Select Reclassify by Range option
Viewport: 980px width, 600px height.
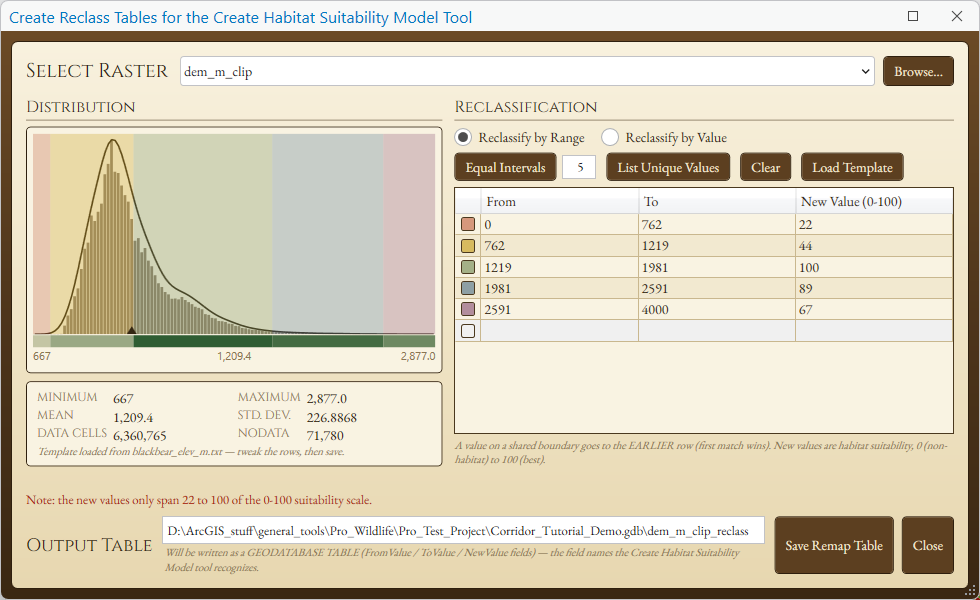[462, 137]
